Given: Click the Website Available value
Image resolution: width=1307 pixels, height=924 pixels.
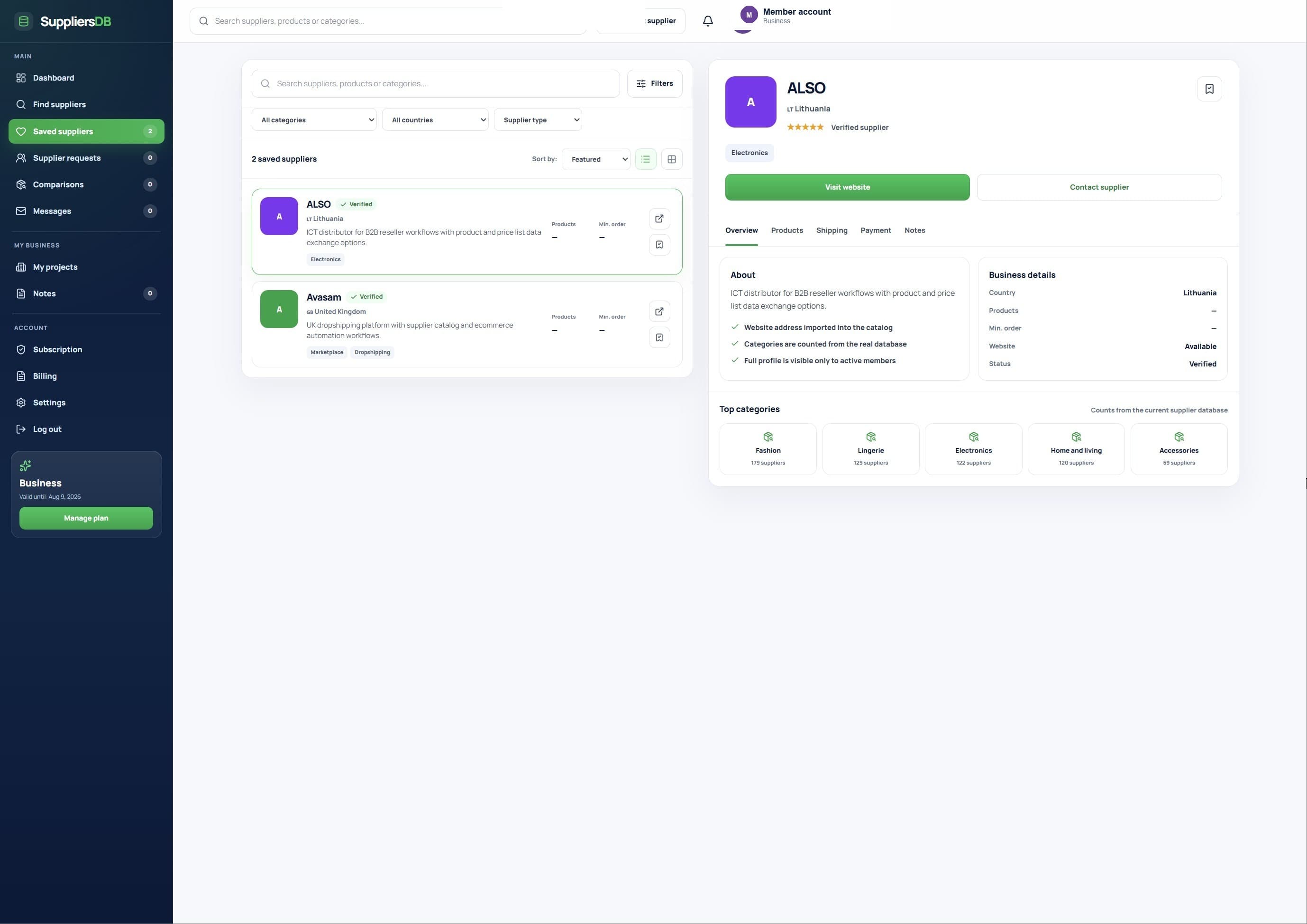Looking at the screenshot, I should tap(1200, 346).
